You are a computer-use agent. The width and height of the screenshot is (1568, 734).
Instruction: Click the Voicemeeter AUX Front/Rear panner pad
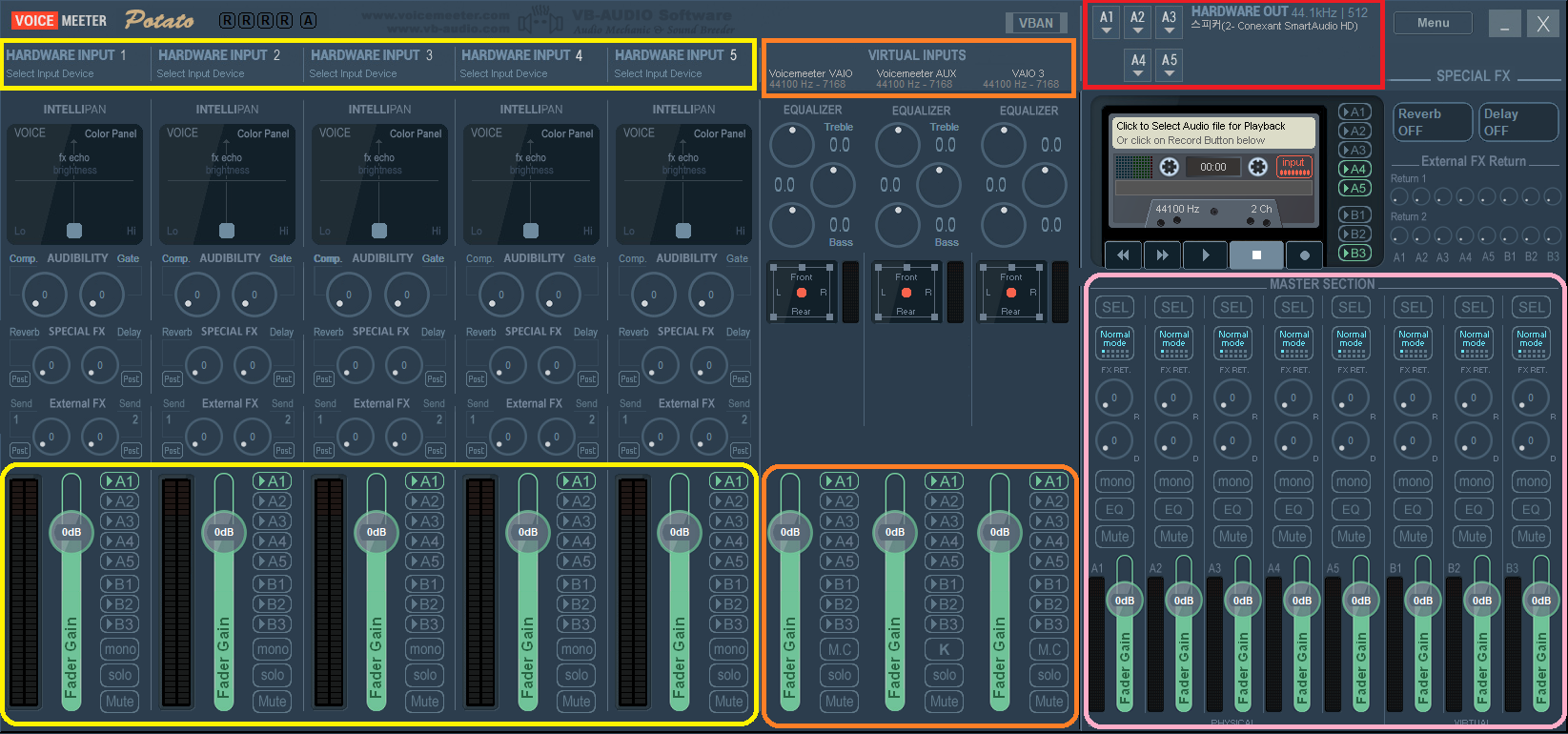point(906,293)
